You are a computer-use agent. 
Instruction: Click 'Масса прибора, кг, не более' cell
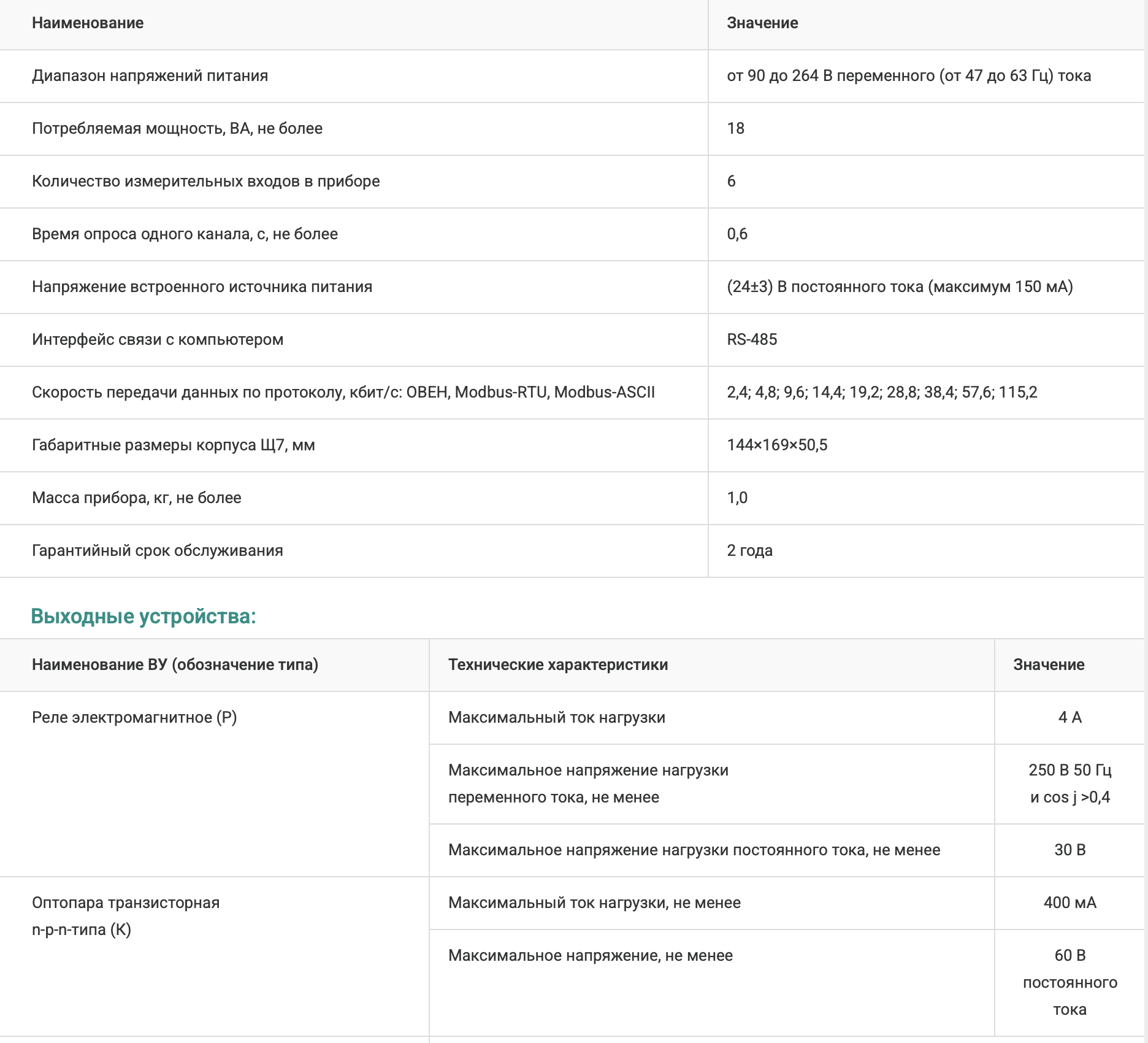(136, 498)
